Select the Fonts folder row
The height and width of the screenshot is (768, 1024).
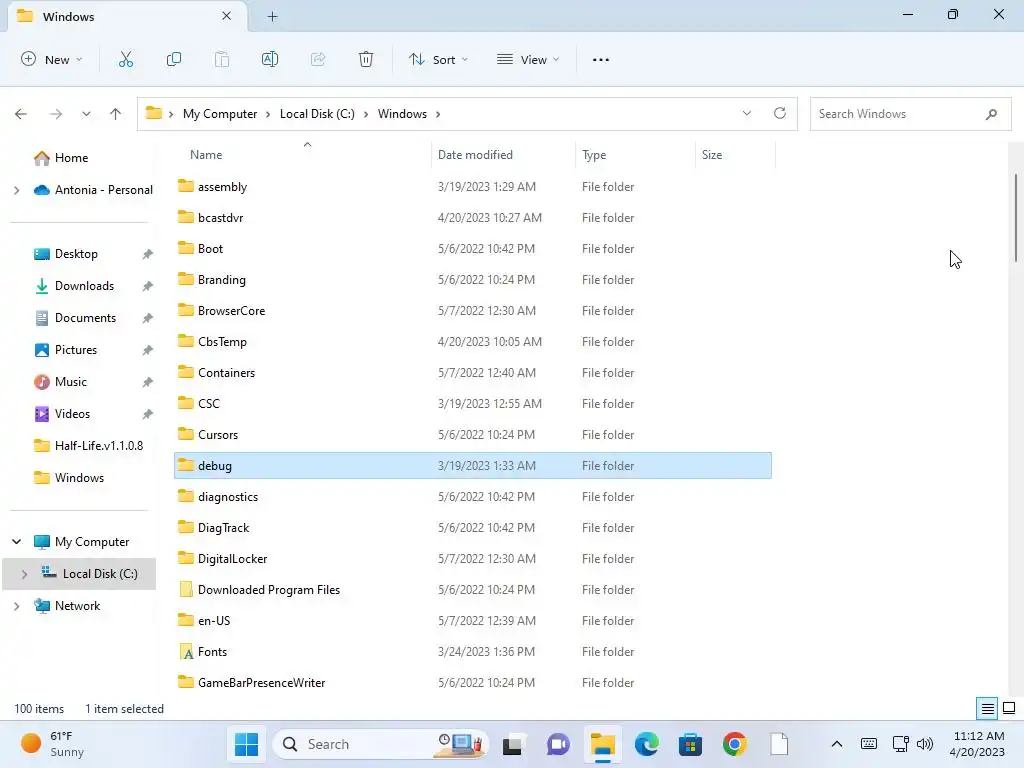pyautogui.click(x=473, y=652)
